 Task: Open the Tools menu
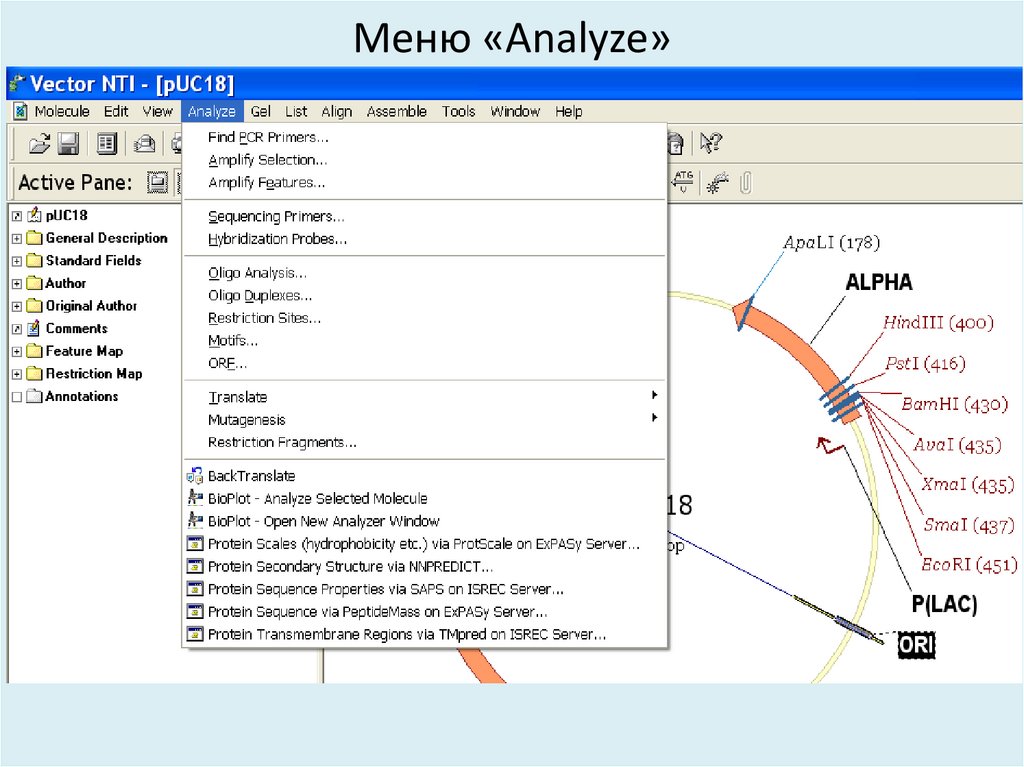458,111
